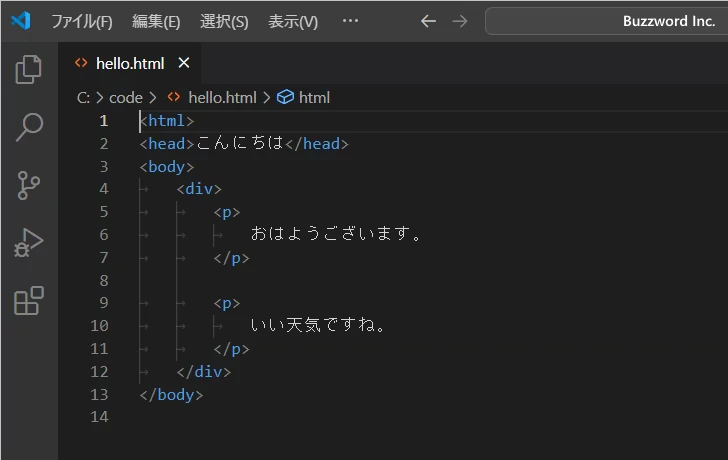Close the hello.html tab
Screen dimensions: 728x460
point(184,63)
